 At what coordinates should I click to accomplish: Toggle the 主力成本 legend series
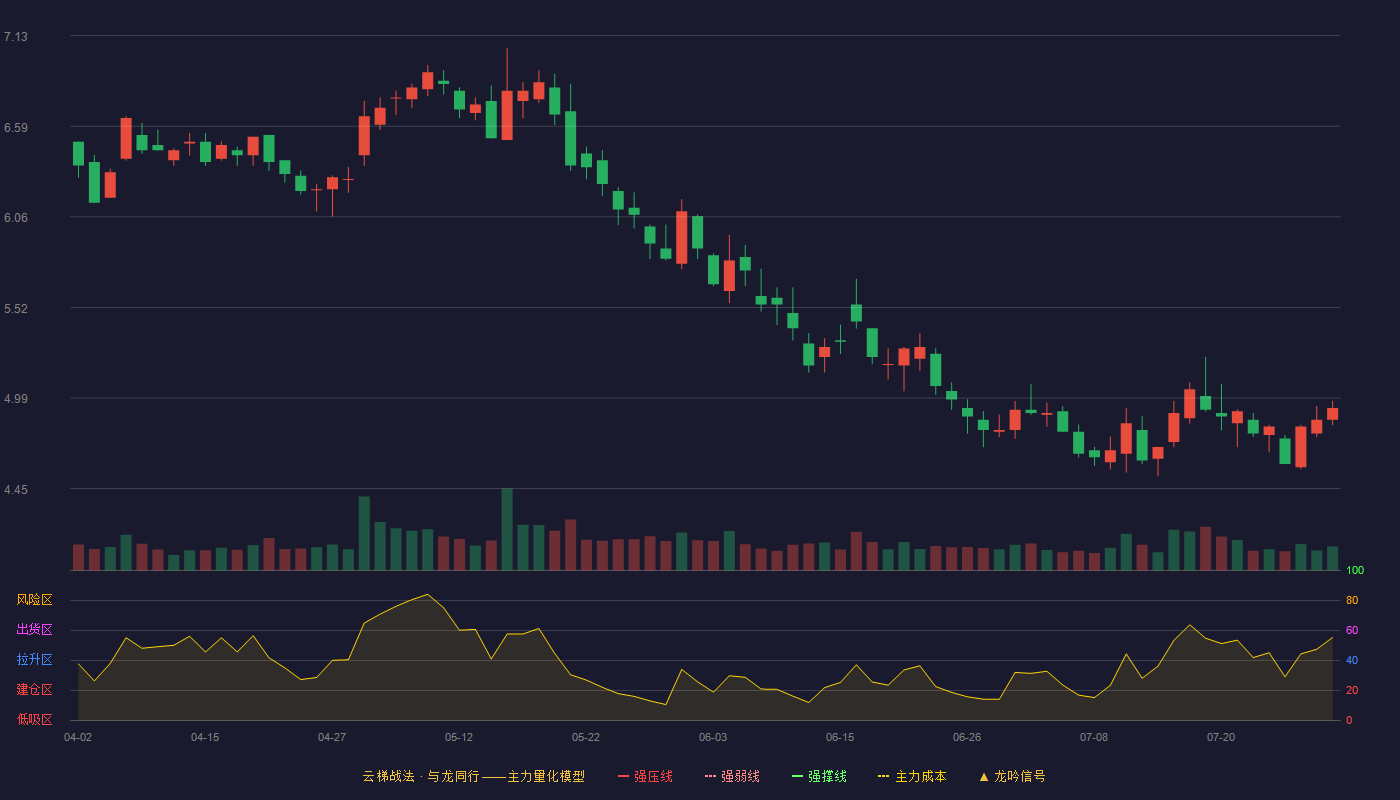912,776
